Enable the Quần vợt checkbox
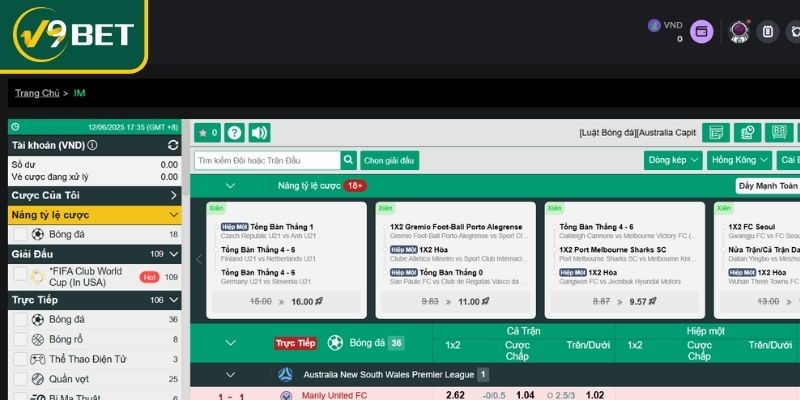 coord(20,379)
